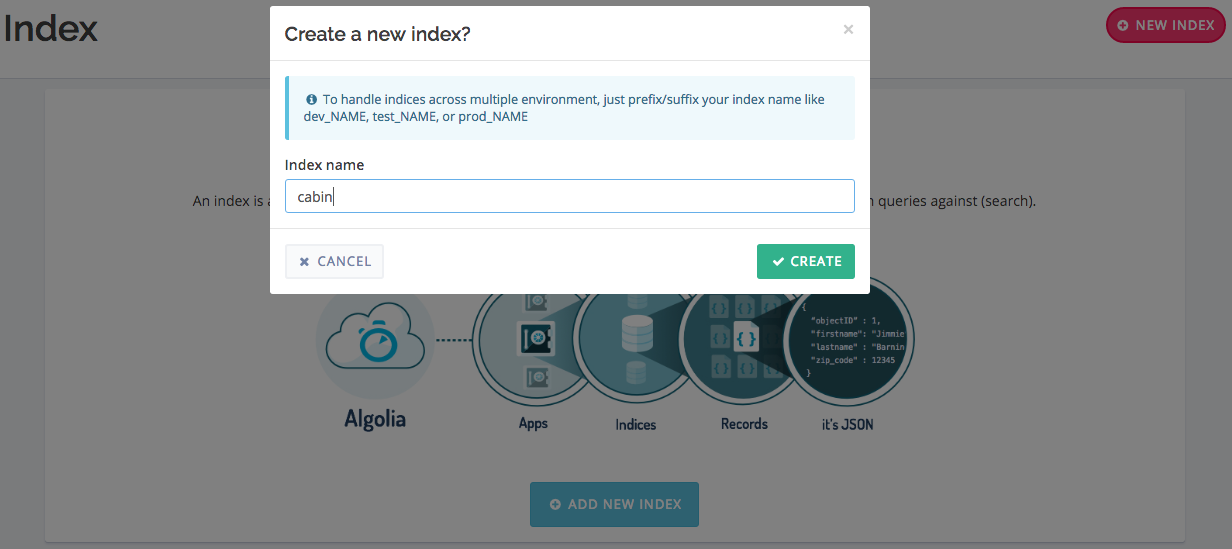The image size is (1232, 549).
Task: Select the Records curly braces icon
Action: 746,339
